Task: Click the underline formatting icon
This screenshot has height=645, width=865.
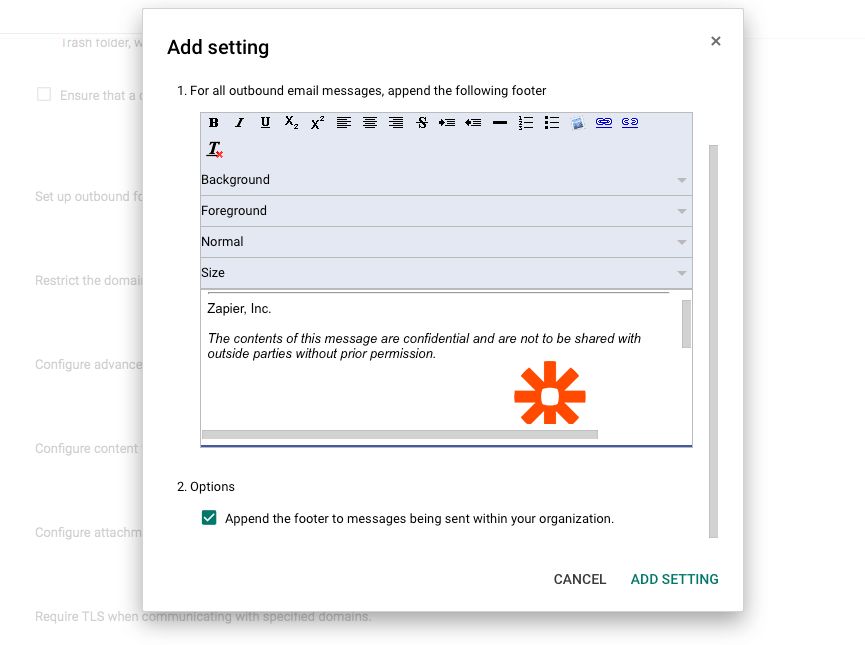Action: pos(265,123)
